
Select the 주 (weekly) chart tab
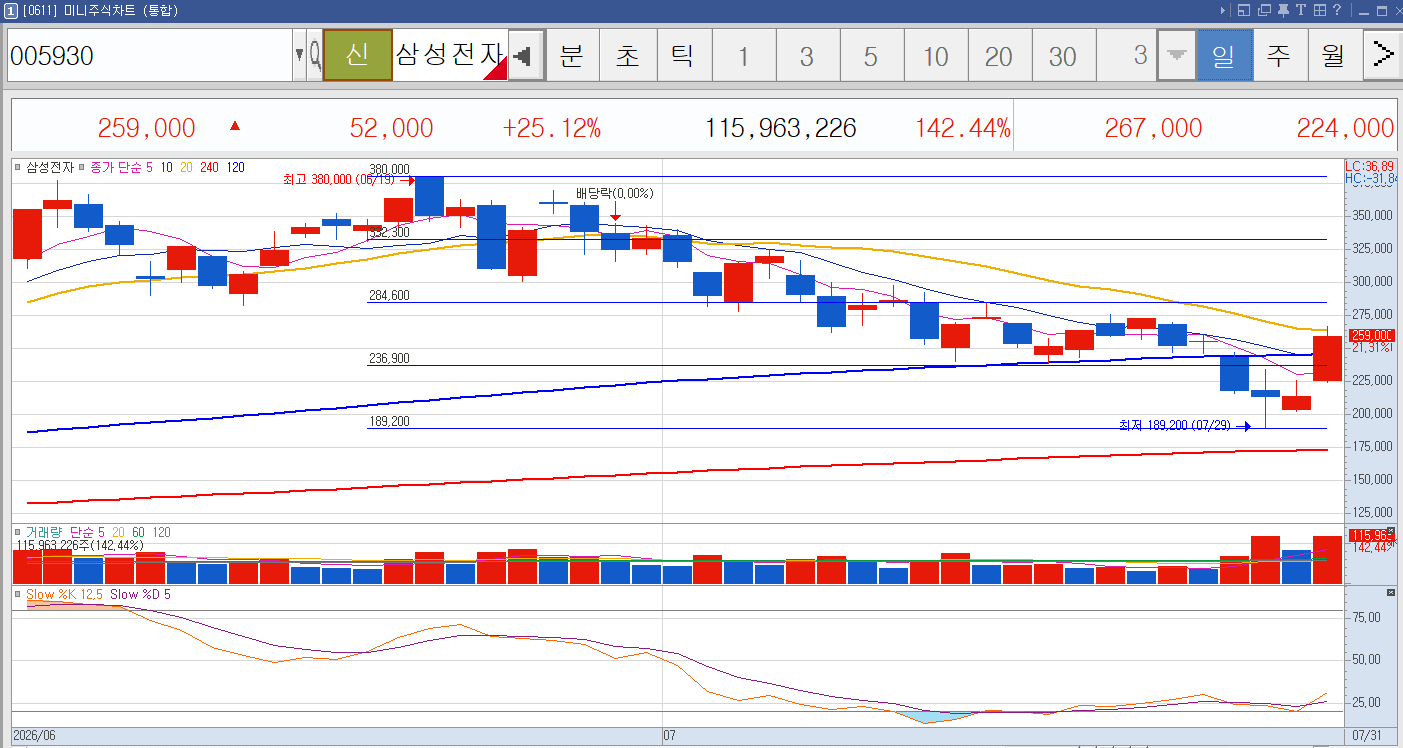point(1279,55)
